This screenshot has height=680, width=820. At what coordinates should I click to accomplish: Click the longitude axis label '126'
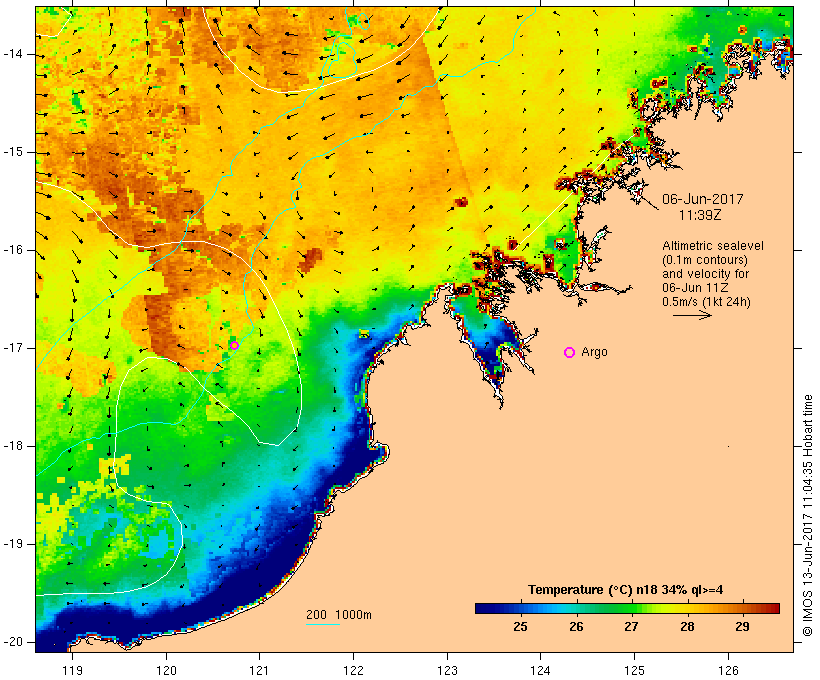[728, 670]
